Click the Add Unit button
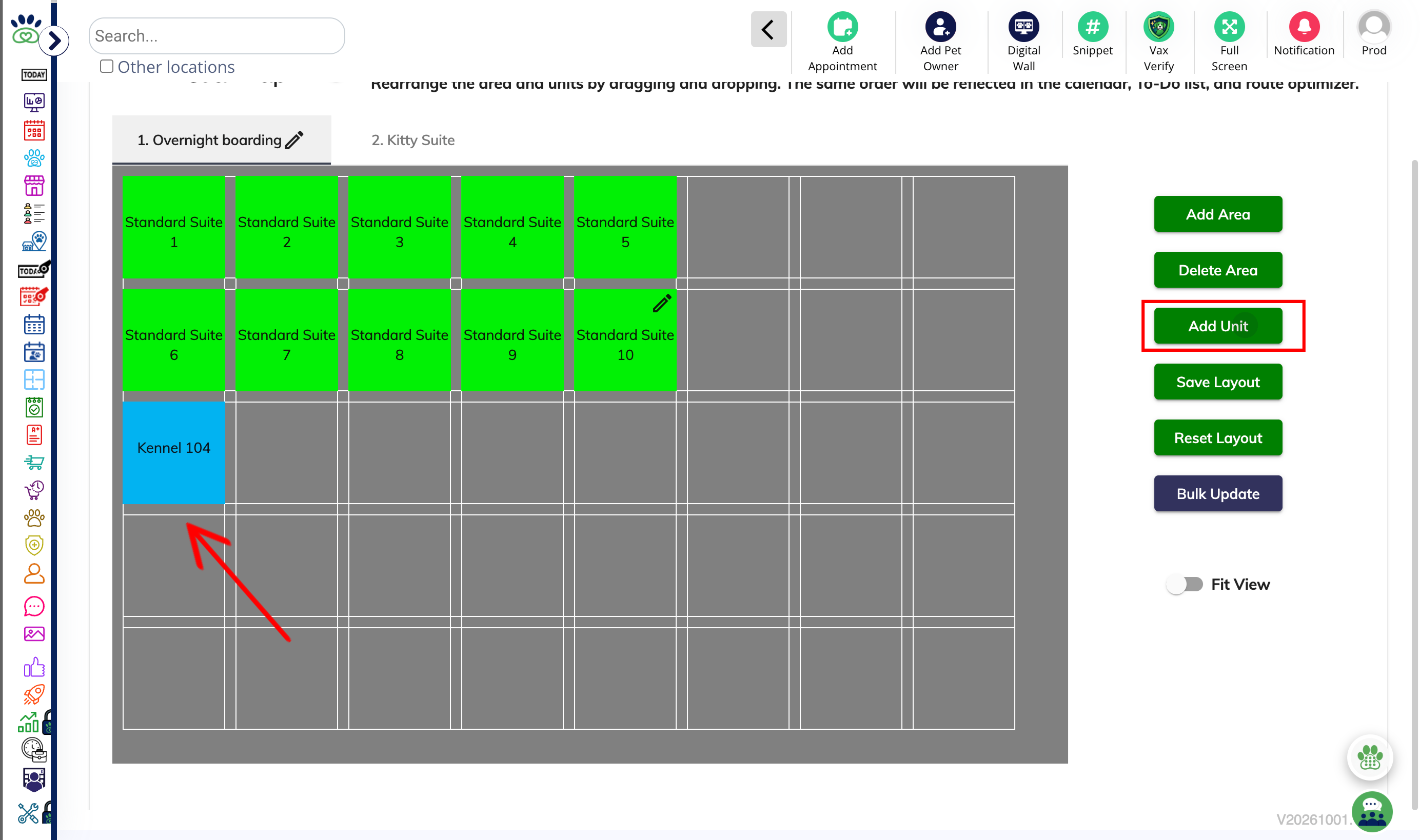 (x=1217, y=326)
